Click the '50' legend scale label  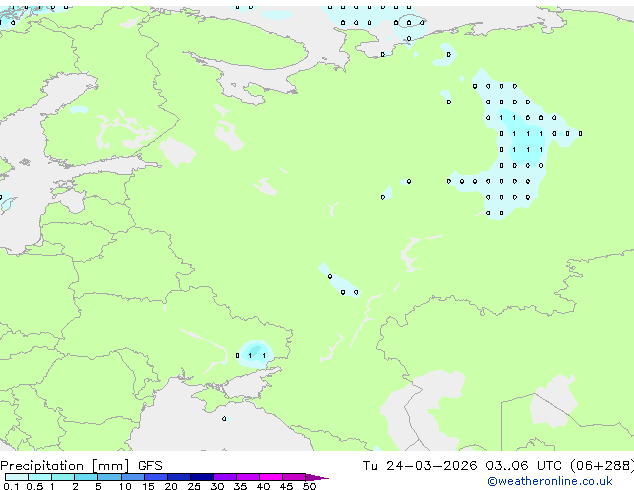[x=310, y=486]
